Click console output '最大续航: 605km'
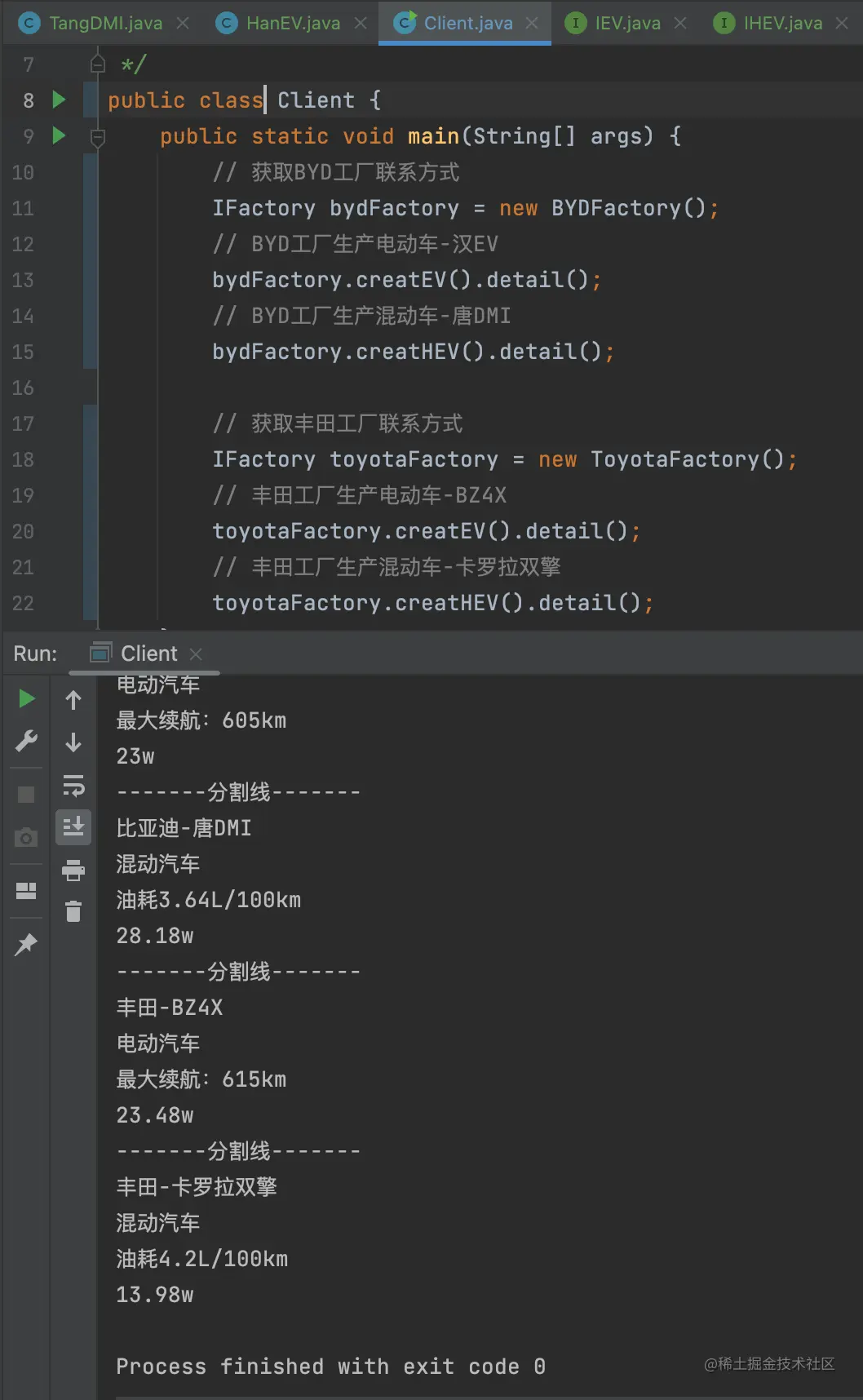The width and height of the screenshot is (863, 1400). click(201, 720)
